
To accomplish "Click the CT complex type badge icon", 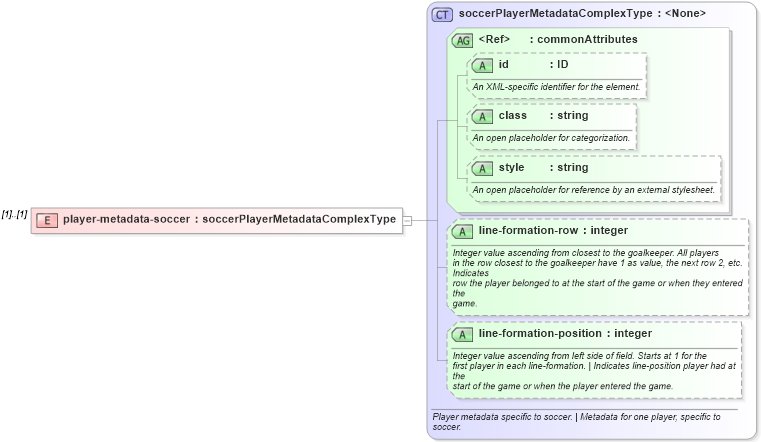I will (x=442, y=15).
